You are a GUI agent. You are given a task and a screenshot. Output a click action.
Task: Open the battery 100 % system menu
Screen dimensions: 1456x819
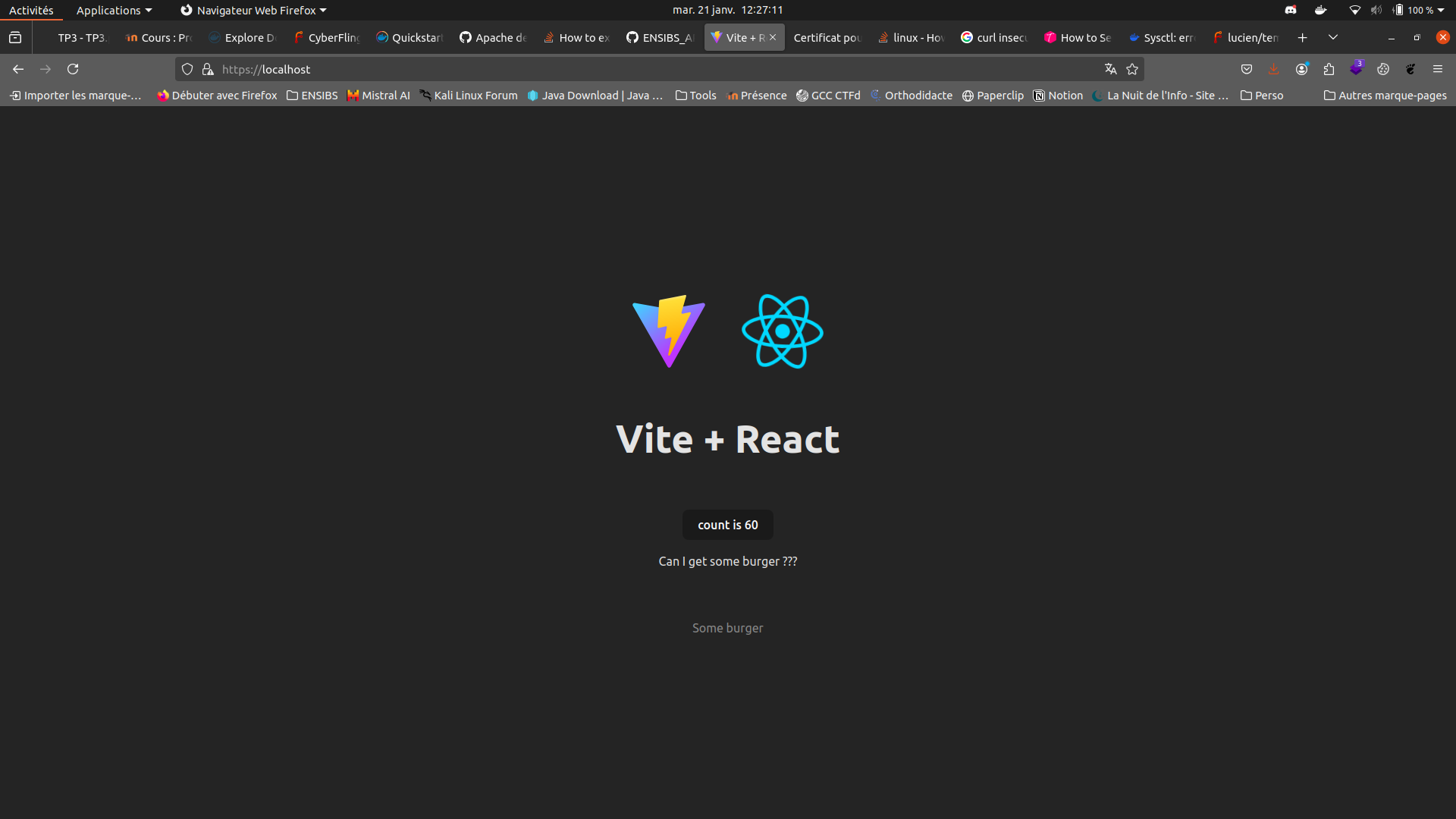[1418, 10]
